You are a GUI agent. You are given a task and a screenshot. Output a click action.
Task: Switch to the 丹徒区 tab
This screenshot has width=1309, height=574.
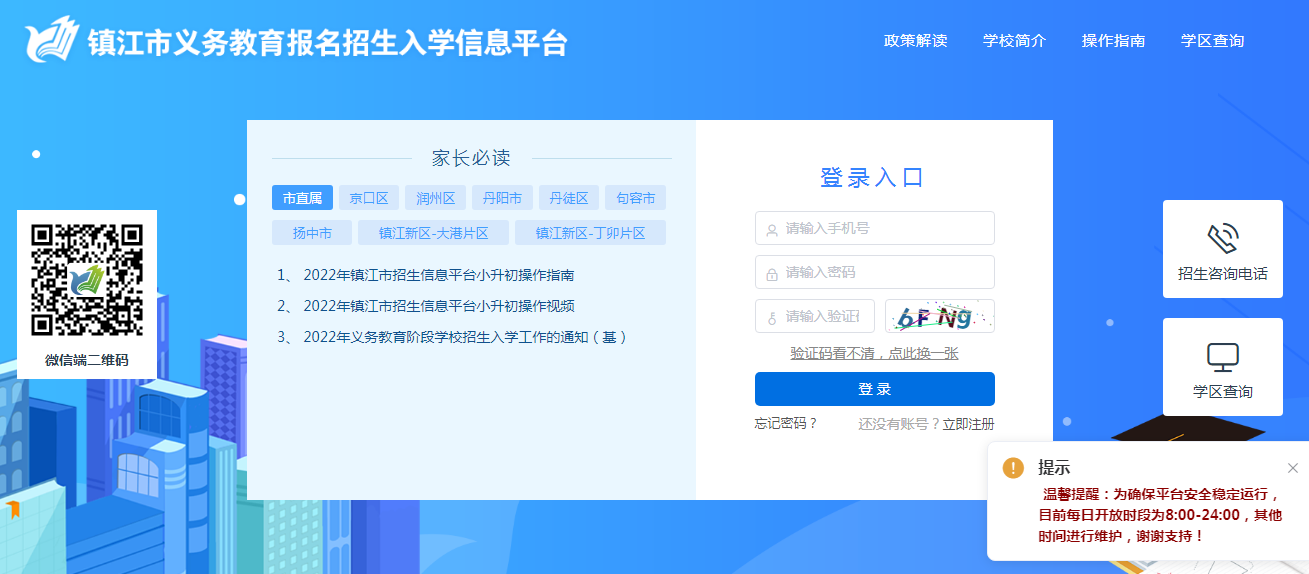click(x=569, y=198)
